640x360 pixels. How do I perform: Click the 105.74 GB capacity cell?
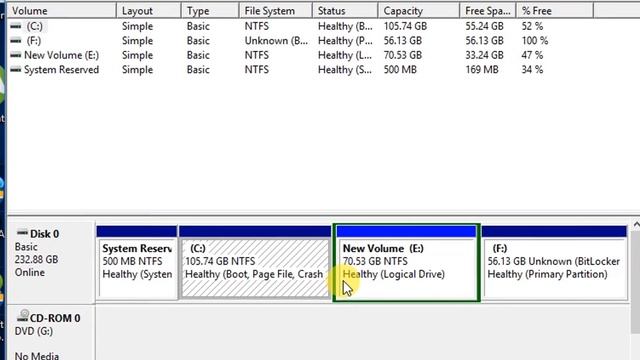405,27
